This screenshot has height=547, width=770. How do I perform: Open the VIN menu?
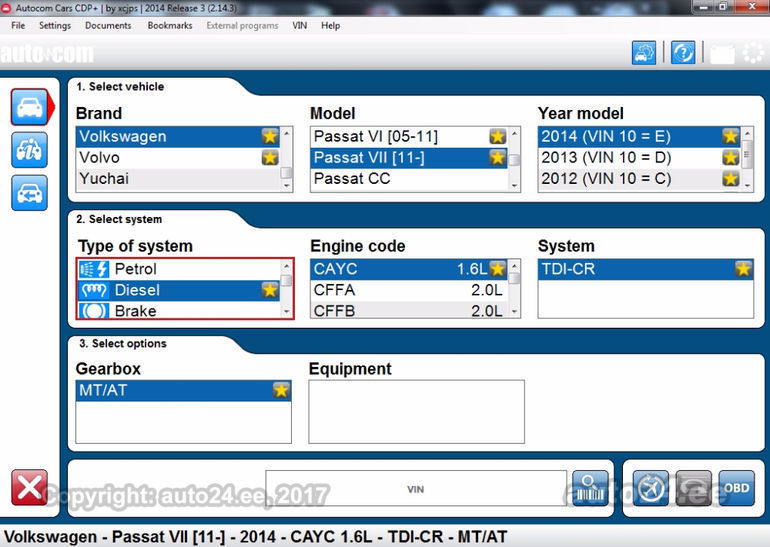[x=300, y=26]
